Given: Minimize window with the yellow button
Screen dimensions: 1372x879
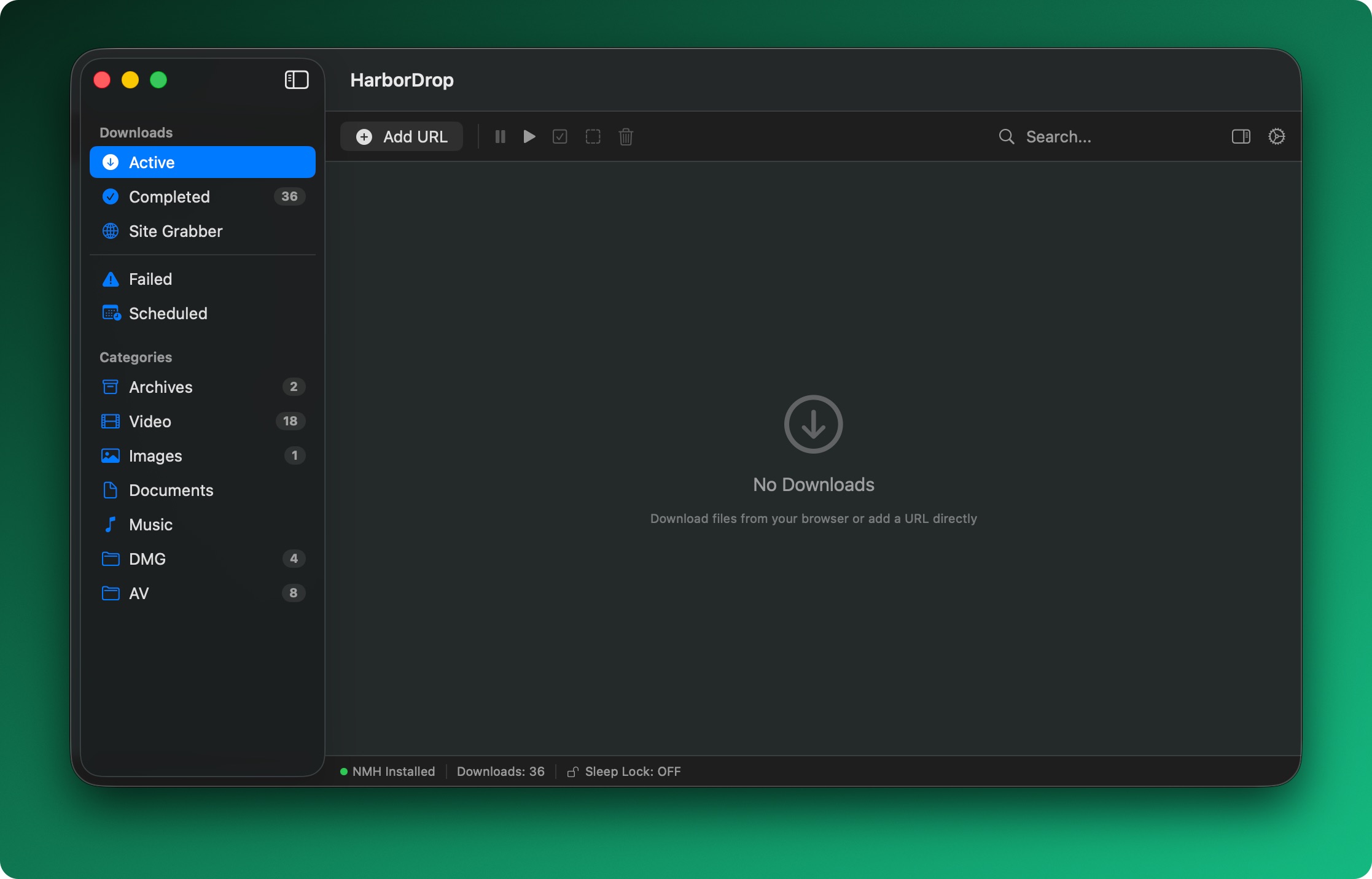Looking at the screenshot, I should click(x=130, y=80).
